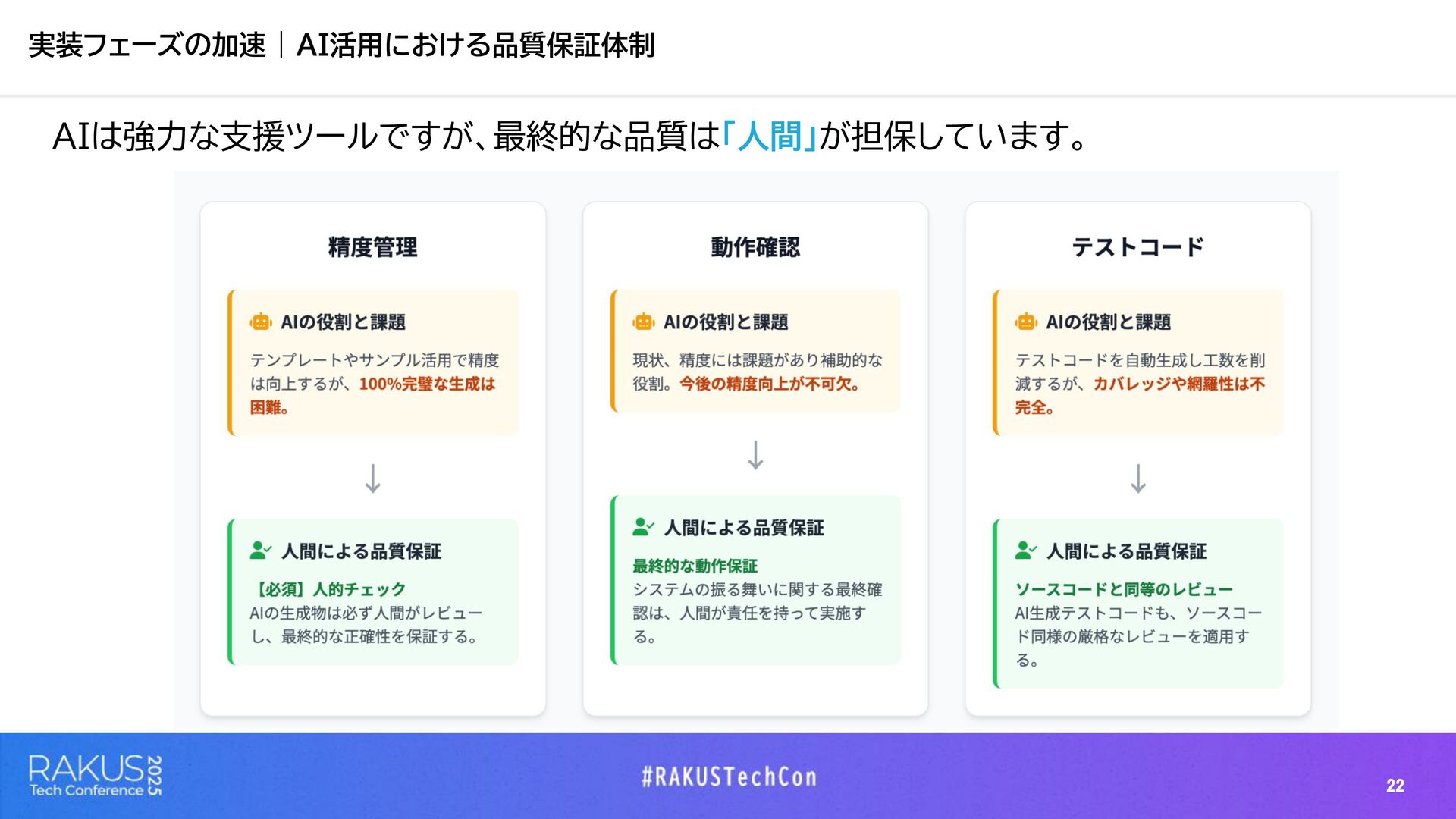Select the 動作確認 card heading
The width and height of the screenshot is (1456, 819).
point(755,247)
